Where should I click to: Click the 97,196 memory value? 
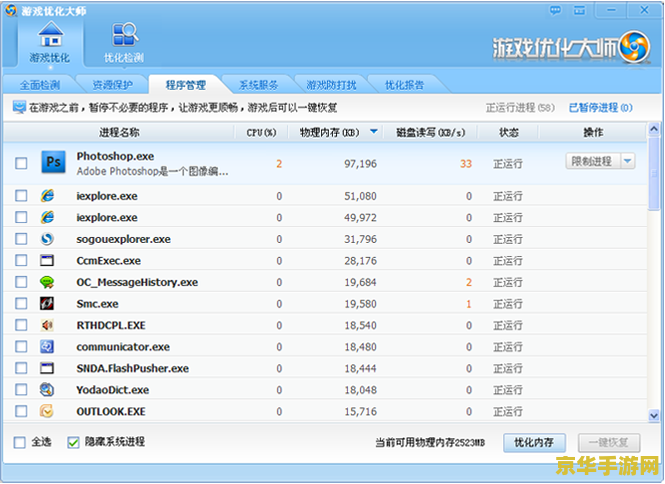click(x=360, y=164)
